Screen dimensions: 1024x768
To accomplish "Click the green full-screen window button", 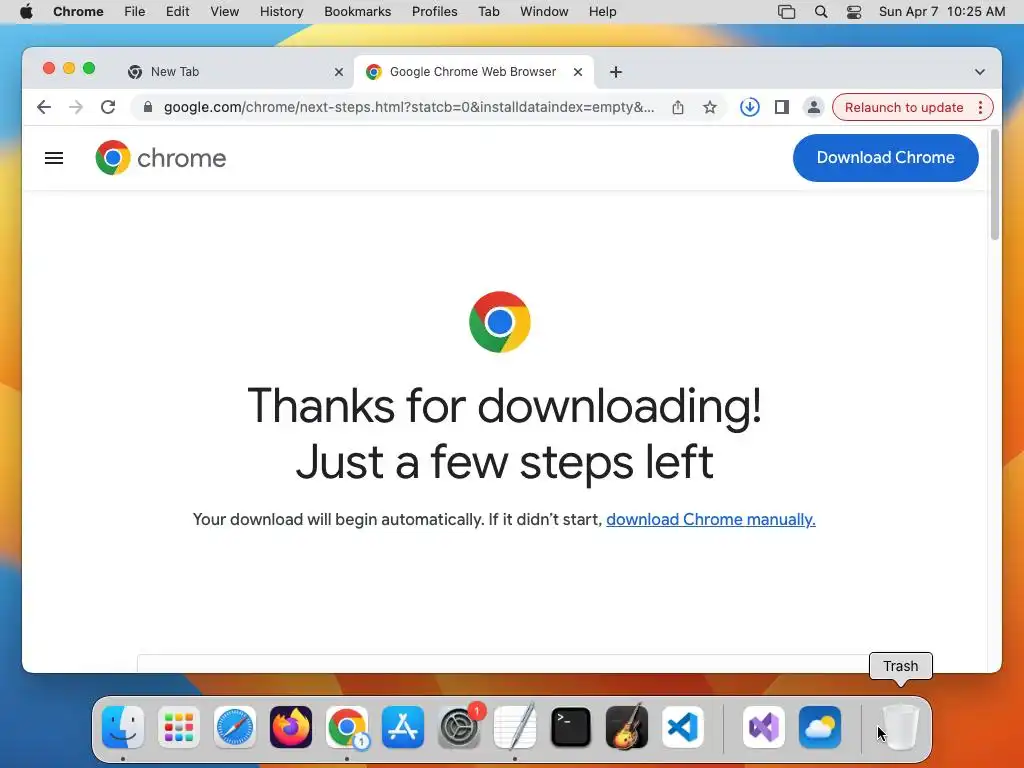I will point(89,69).
